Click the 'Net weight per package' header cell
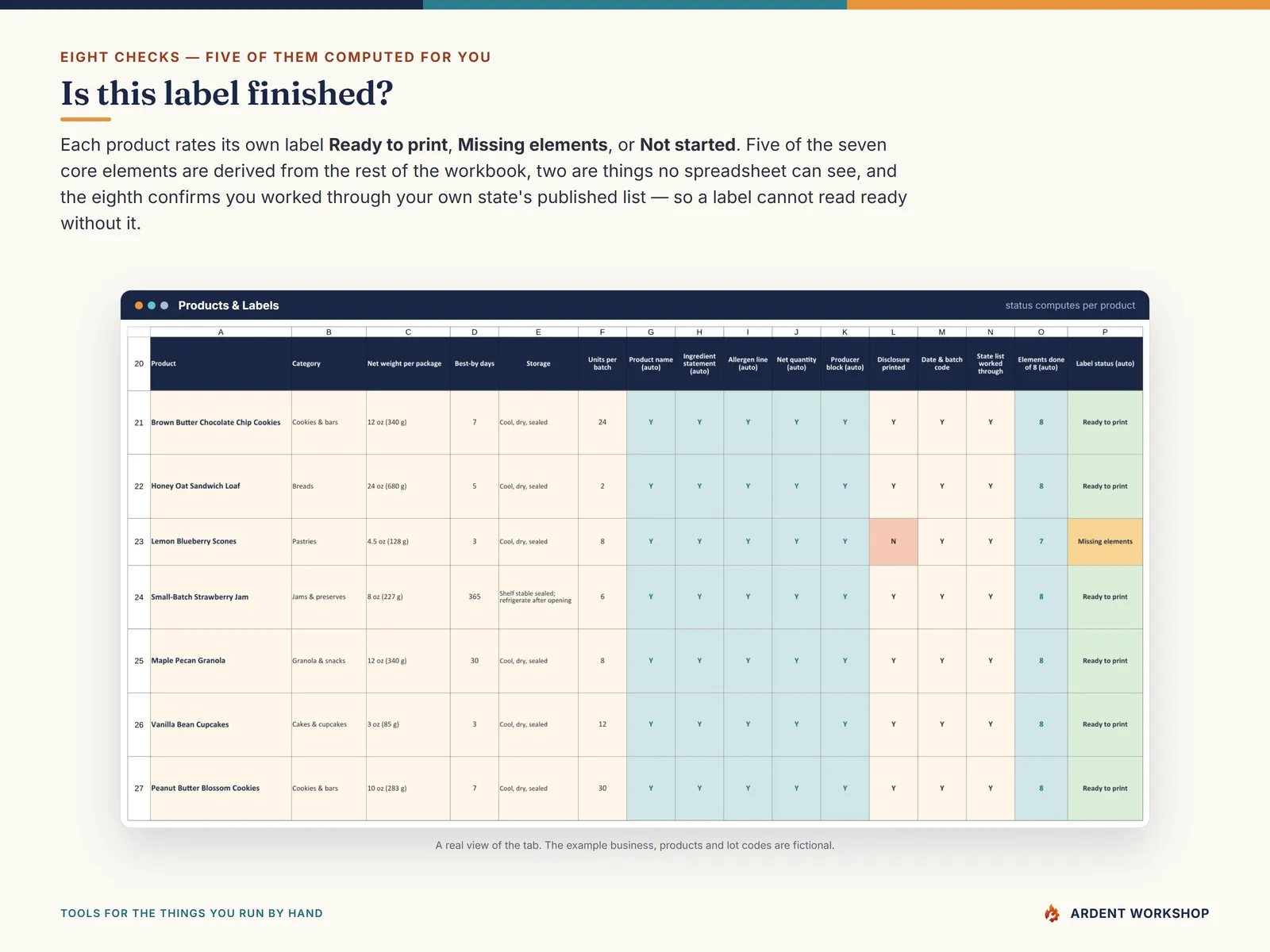 click(x=408, y=363)
